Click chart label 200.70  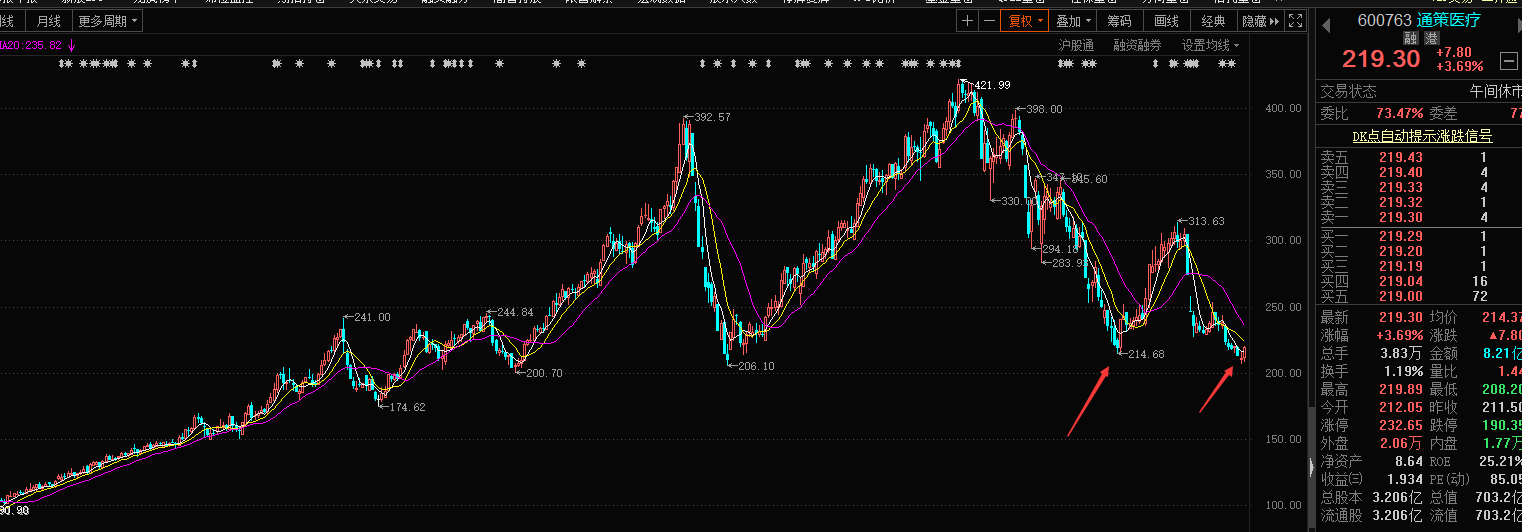[544, 373]
